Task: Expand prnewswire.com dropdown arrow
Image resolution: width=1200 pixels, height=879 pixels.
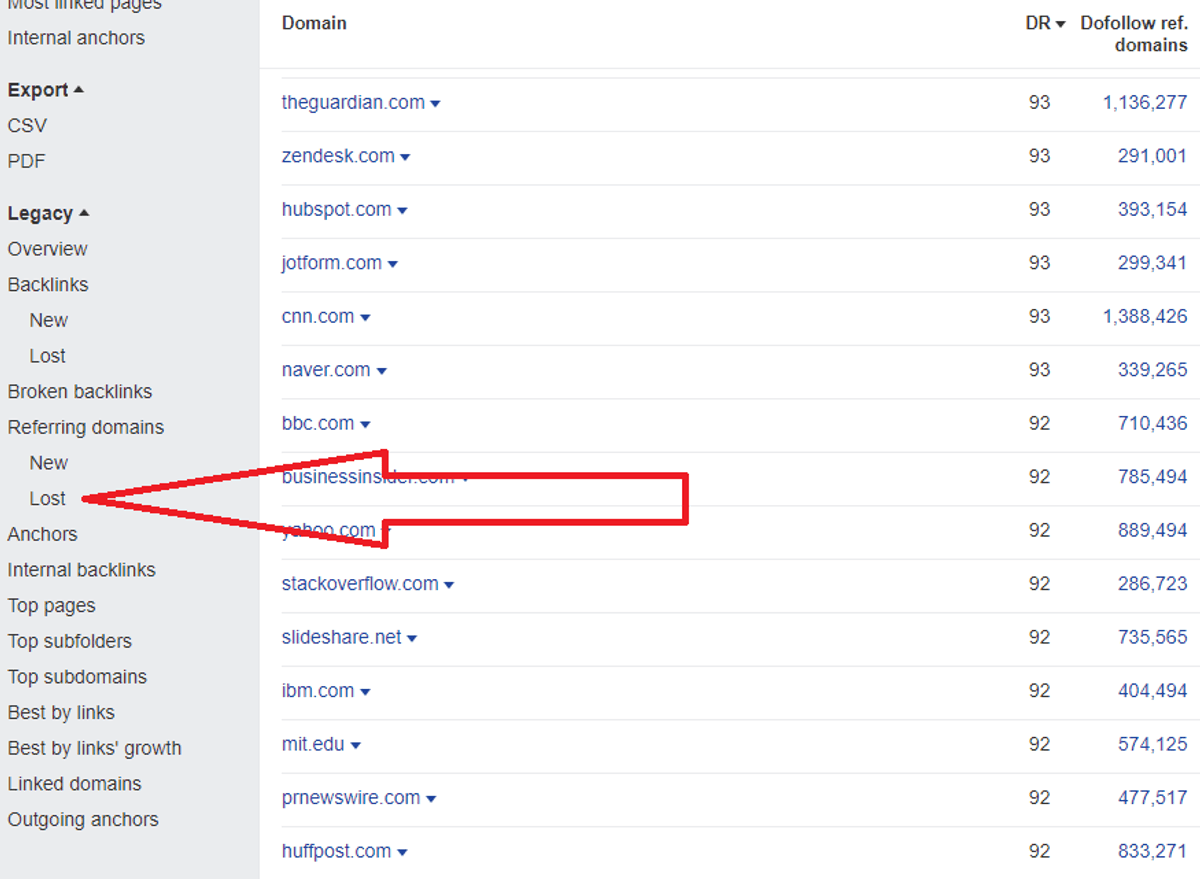Action: coord(431,799)
